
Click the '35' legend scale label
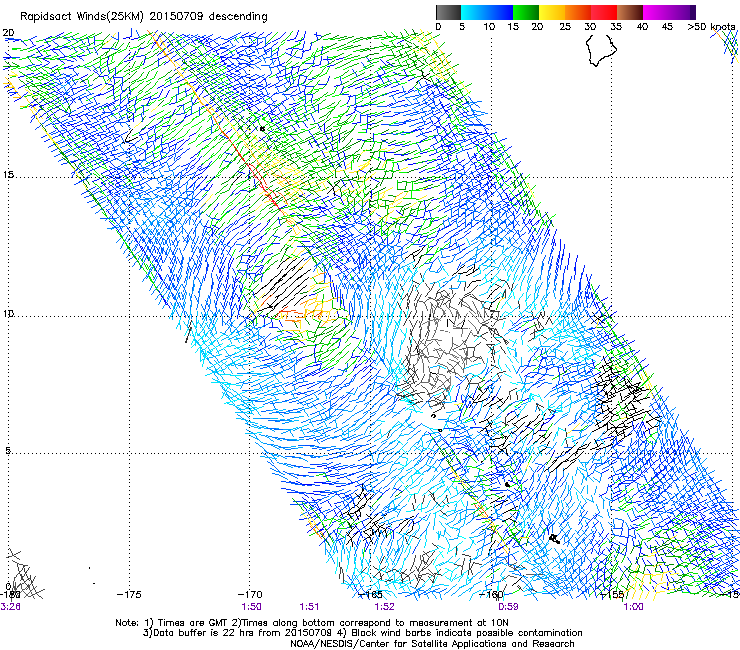click(x=616, y=26)
